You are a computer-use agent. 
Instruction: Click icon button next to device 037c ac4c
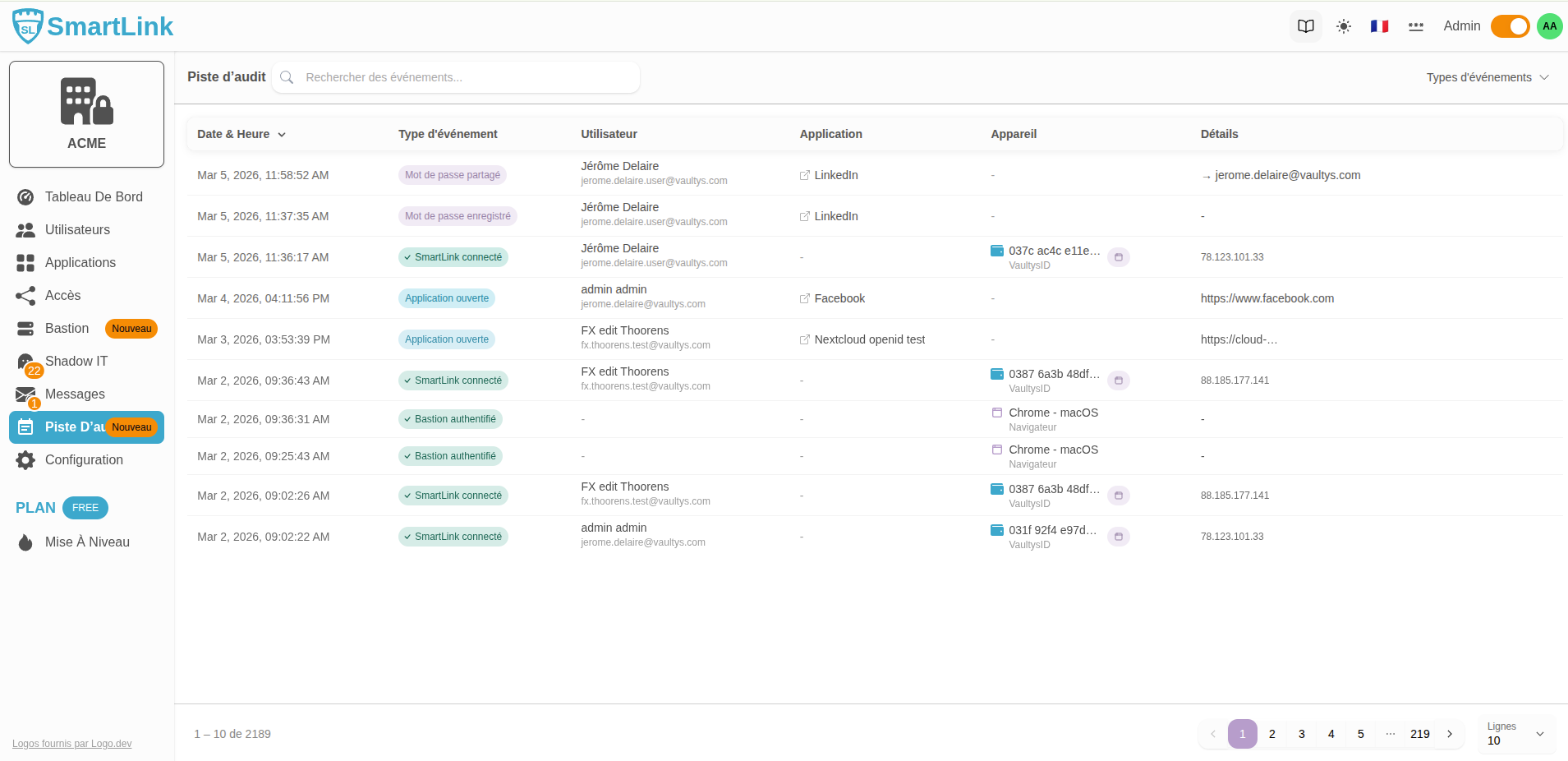click(1118, 257)
